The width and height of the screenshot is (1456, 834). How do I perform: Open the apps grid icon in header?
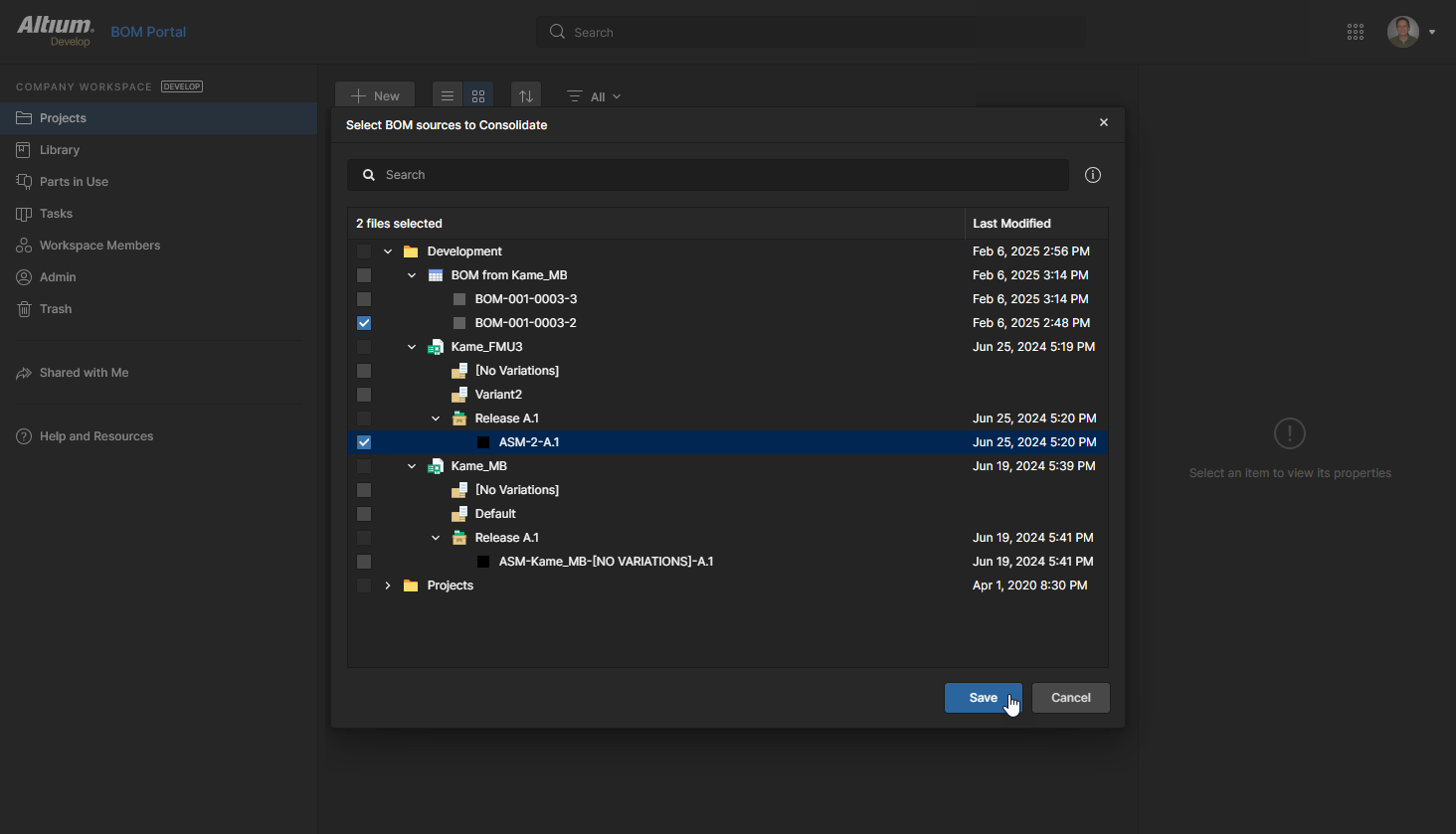pos(1356,32)
